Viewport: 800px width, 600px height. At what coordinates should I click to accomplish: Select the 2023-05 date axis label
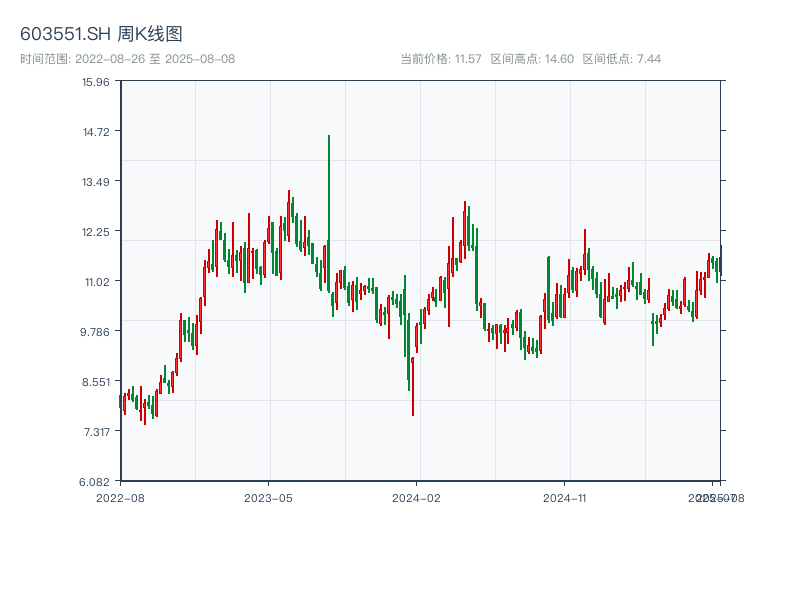pos(268,497)
